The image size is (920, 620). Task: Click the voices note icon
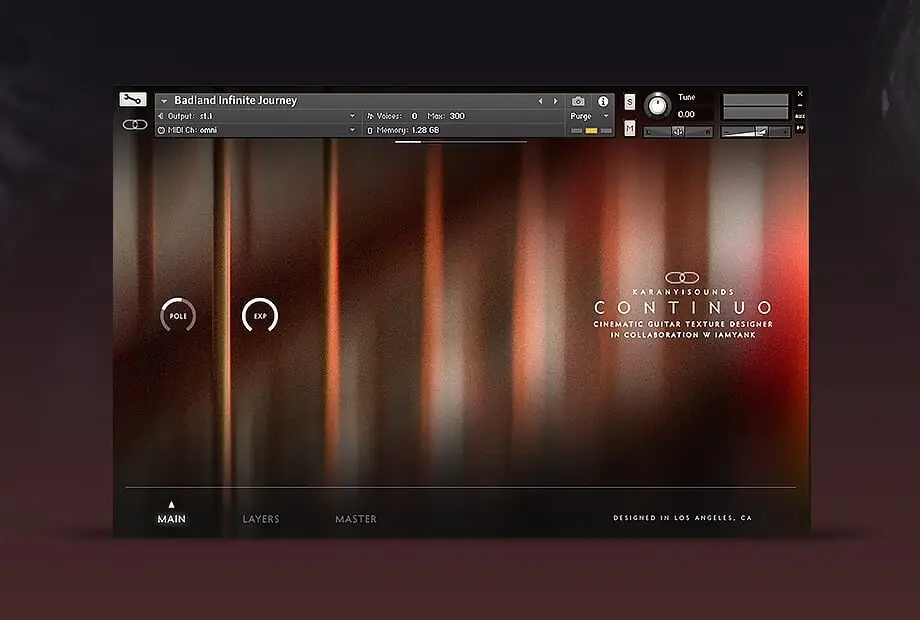click(x=370, y=116)
